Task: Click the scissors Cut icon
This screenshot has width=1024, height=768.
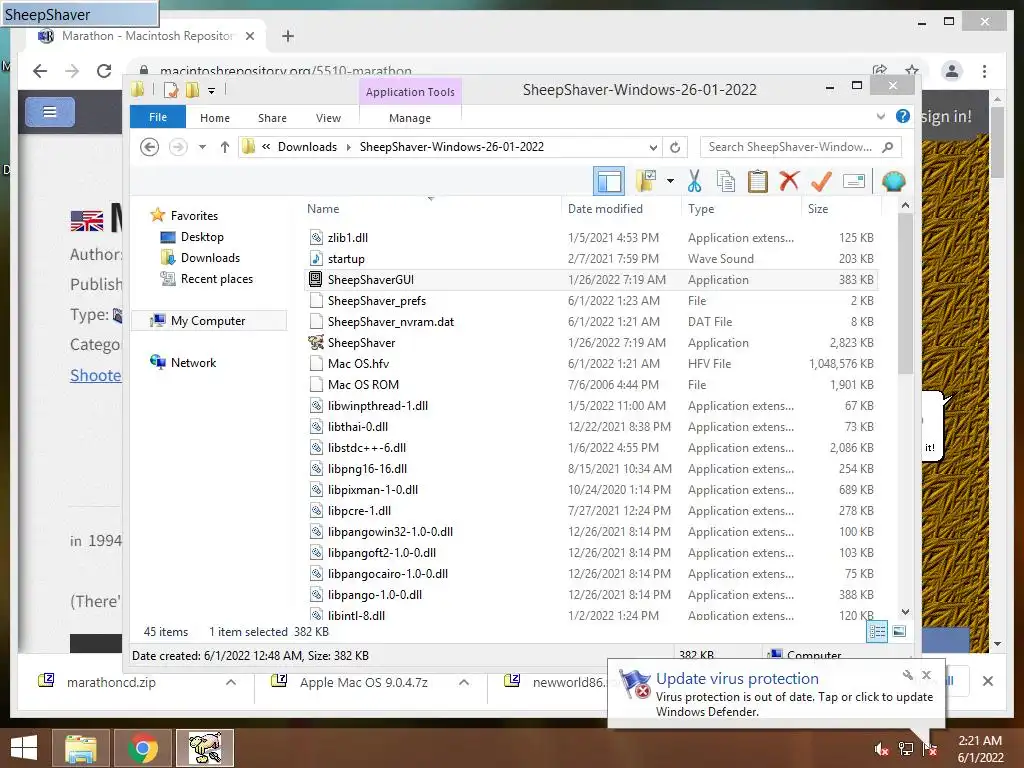Action: [x=694, y=181]
